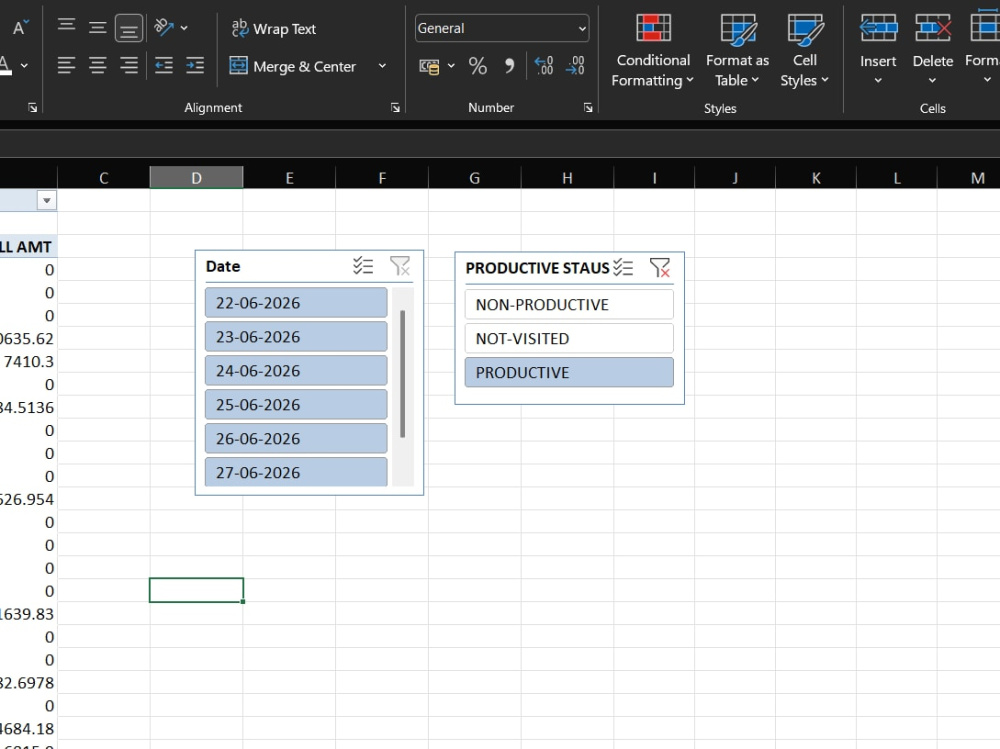Toggle 23-06-2026 in the Date slicer
1000x749 pixels.
(x=296, y=336)
